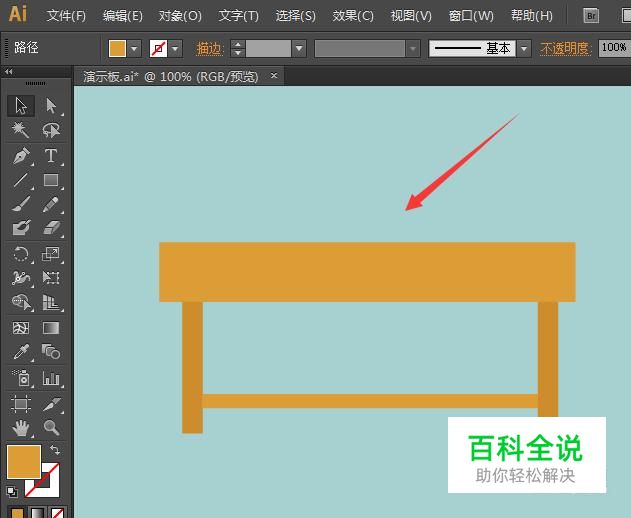Viewport: 631px width, 518px height.
Task: Open the 描边 stroke panel link
Action: [209, 49]
